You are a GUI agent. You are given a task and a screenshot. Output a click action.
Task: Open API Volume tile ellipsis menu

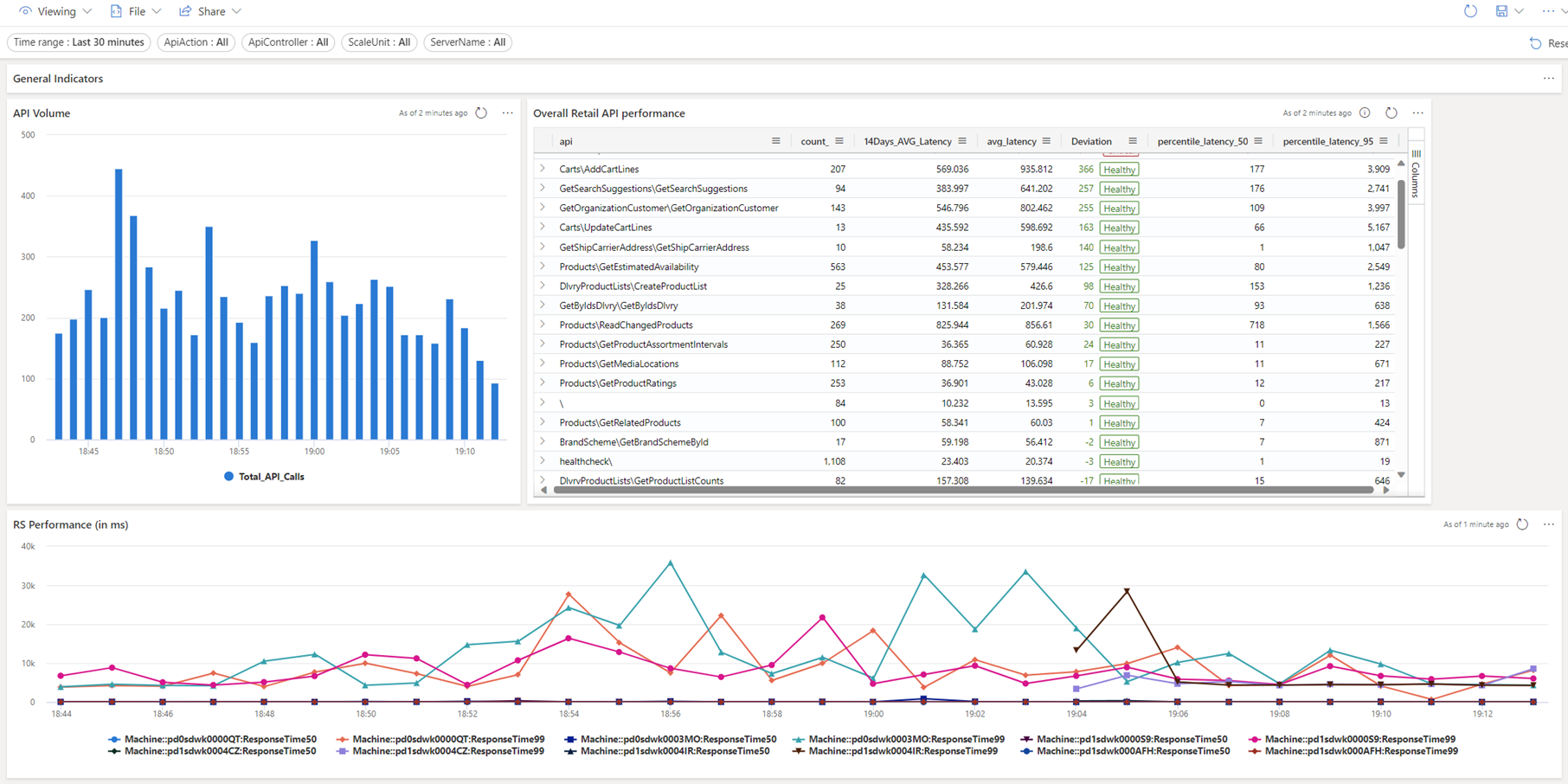pyautogui.click(x=507, y=112)
